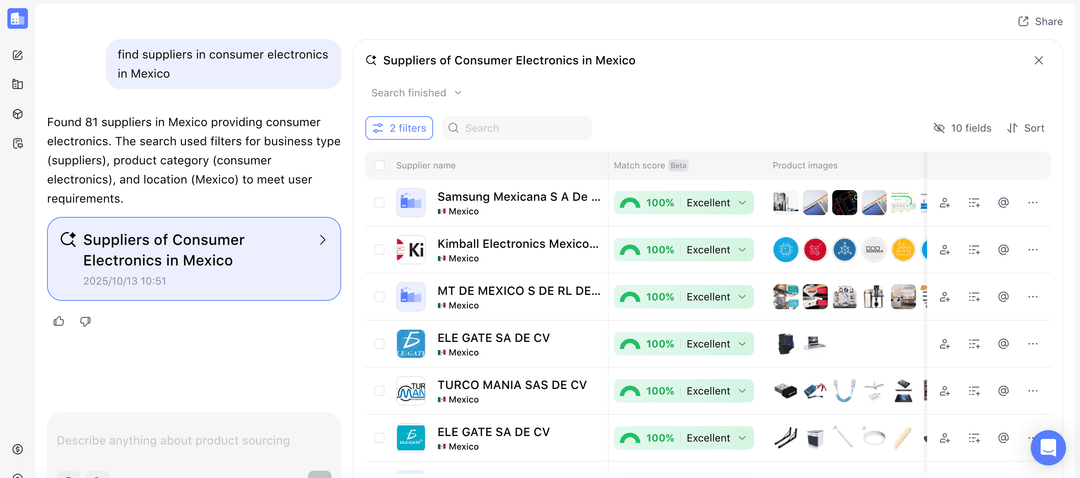Add contact icon for Kimball Electronics row

(x=945, y=249)
